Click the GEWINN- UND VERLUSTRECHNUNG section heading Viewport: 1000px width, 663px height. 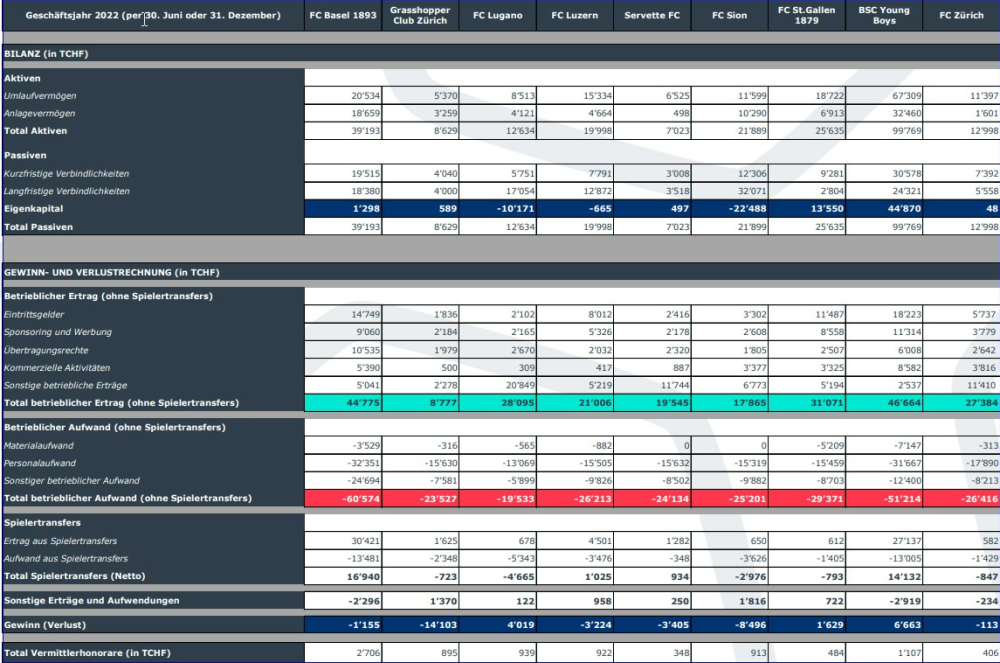(150, 272)
